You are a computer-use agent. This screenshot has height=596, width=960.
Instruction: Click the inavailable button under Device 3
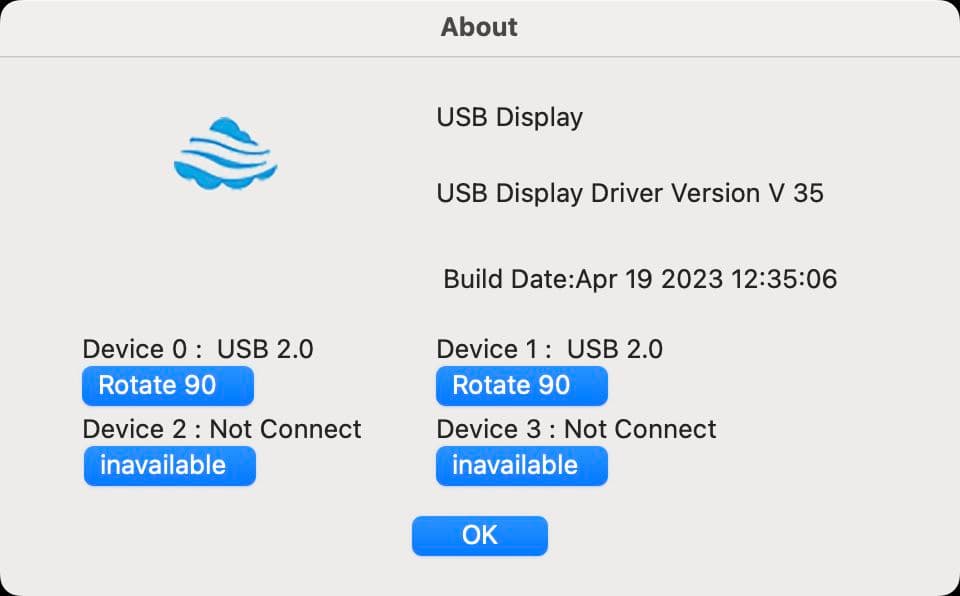521,466
